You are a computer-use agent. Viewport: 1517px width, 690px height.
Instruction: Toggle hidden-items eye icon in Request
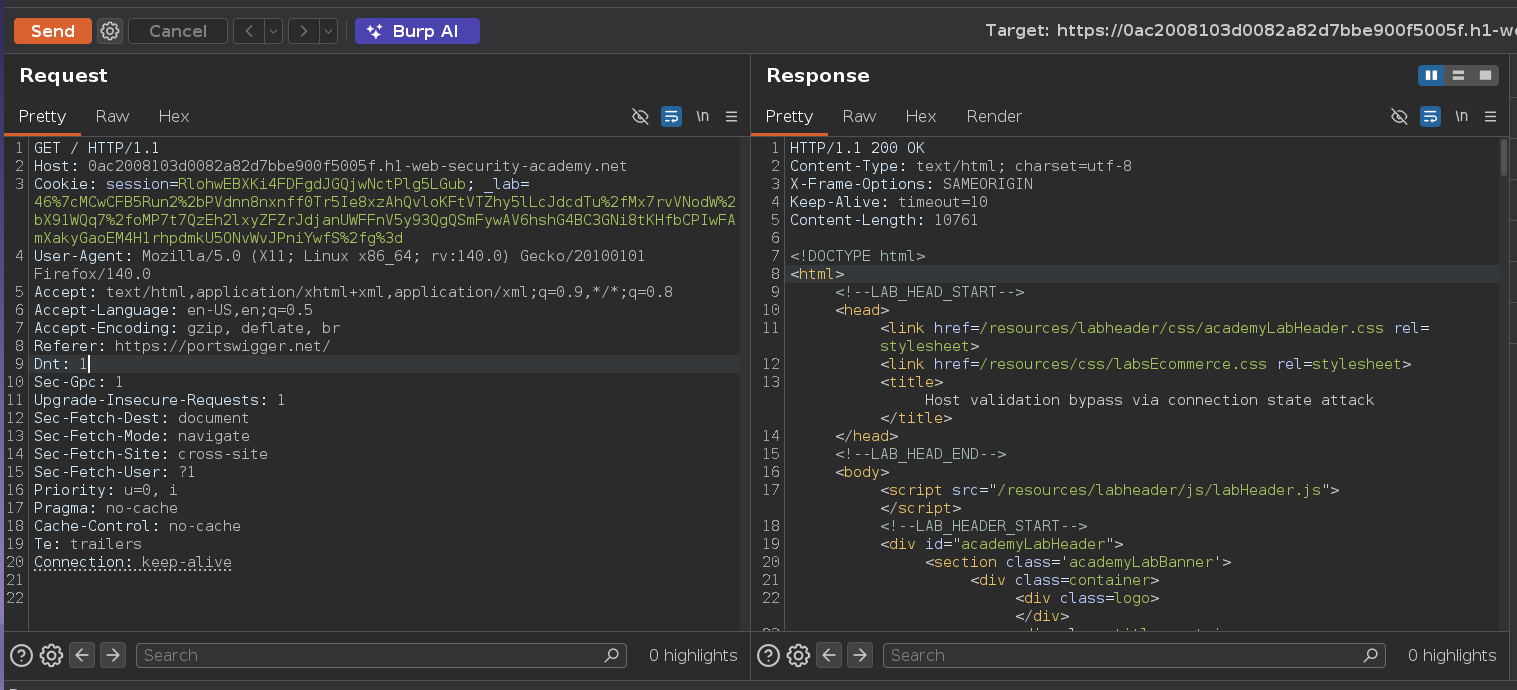641,117
